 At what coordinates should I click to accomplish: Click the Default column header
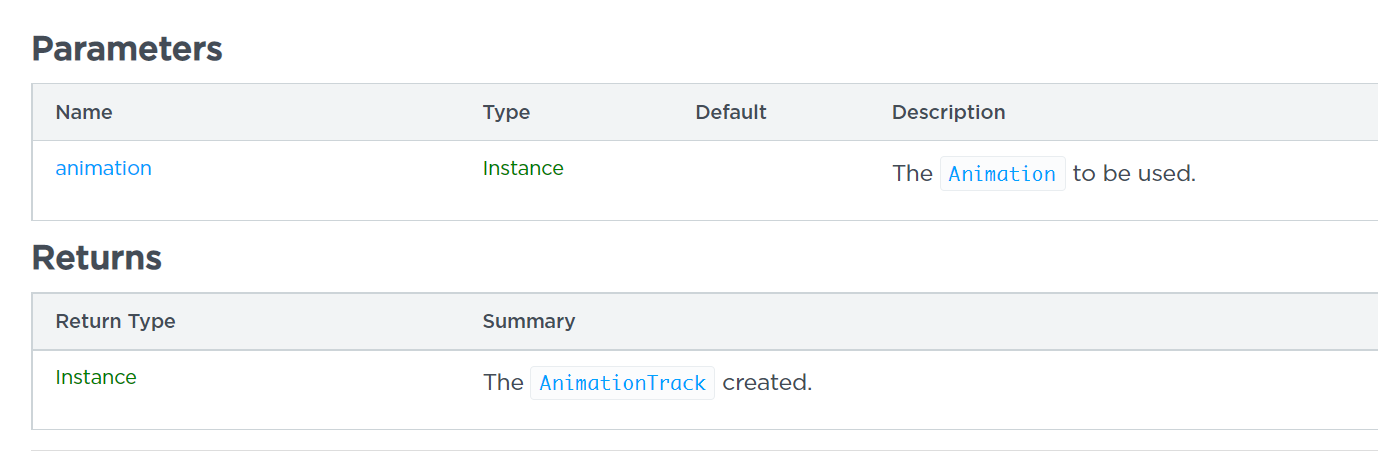tap(730, 112)
